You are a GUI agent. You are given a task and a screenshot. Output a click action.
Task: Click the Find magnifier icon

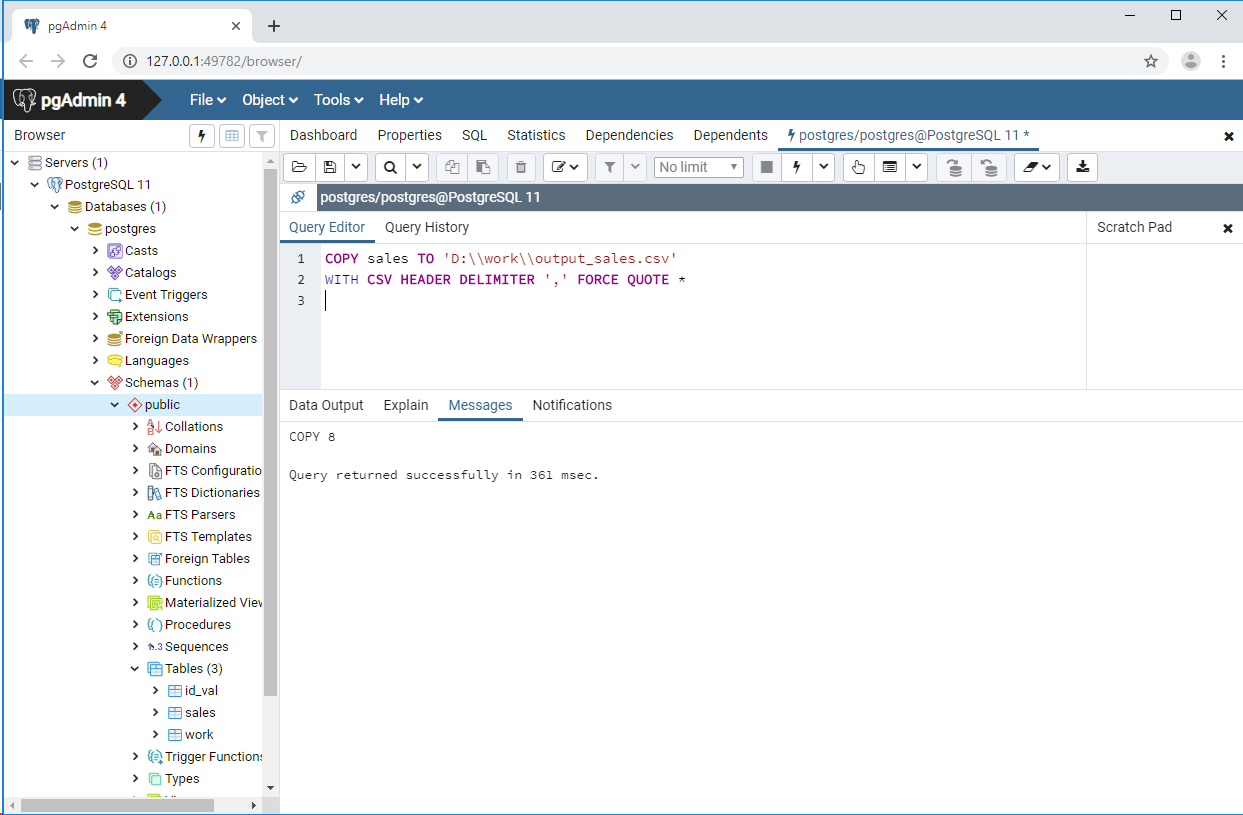click(x=390, y=167)
